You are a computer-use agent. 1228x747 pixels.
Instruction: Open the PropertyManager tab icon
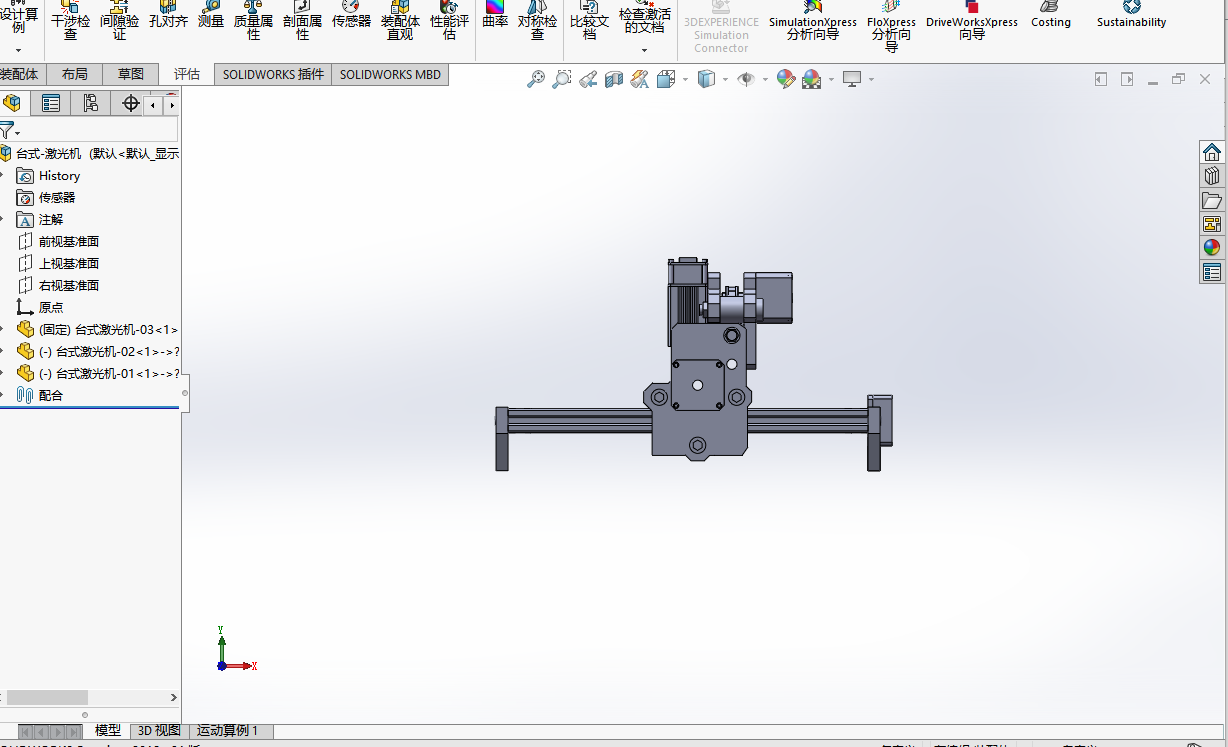(51, 103)
